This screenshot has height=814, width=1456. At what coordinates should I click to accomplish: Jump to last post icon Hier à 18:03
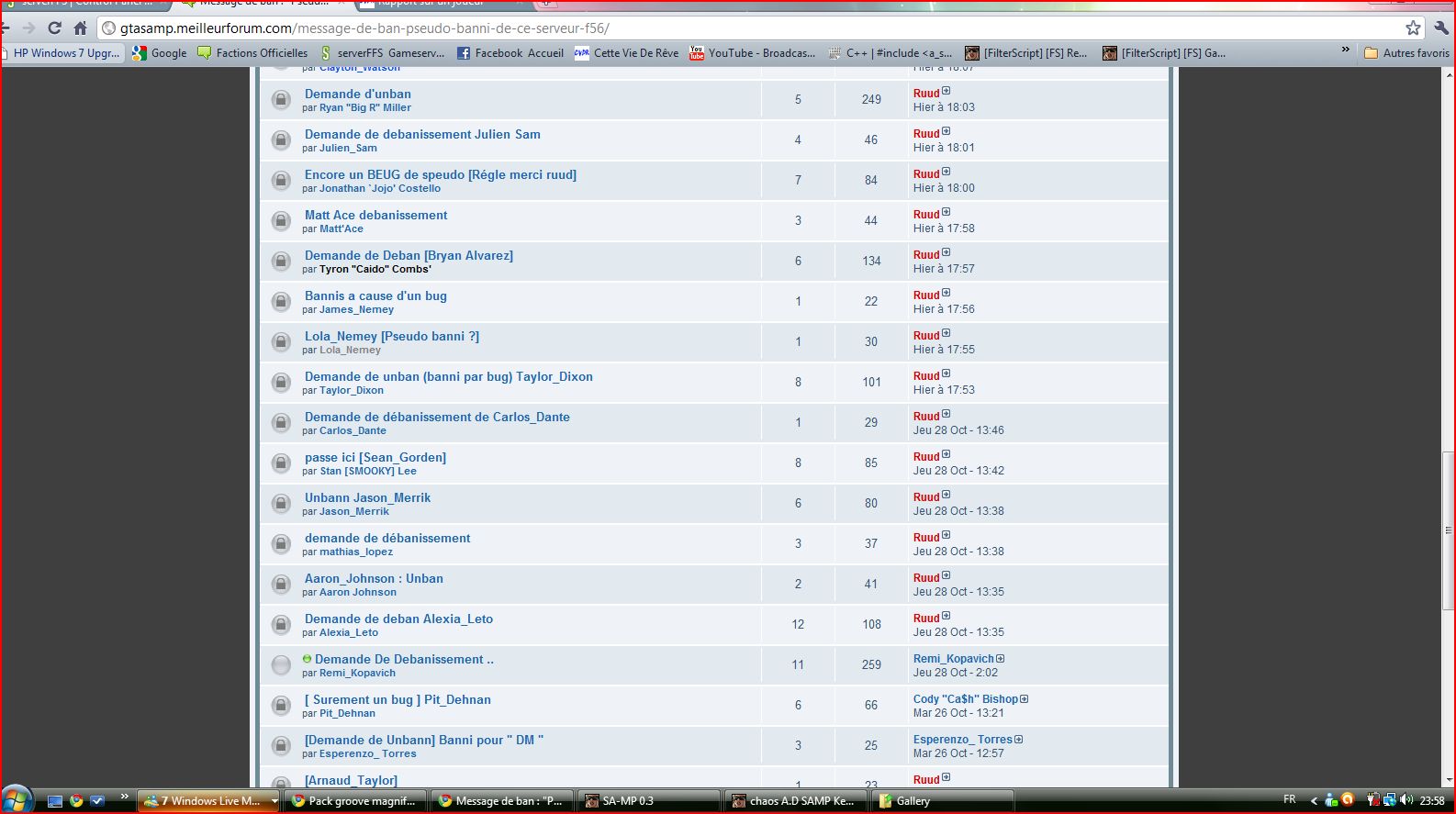946,91
